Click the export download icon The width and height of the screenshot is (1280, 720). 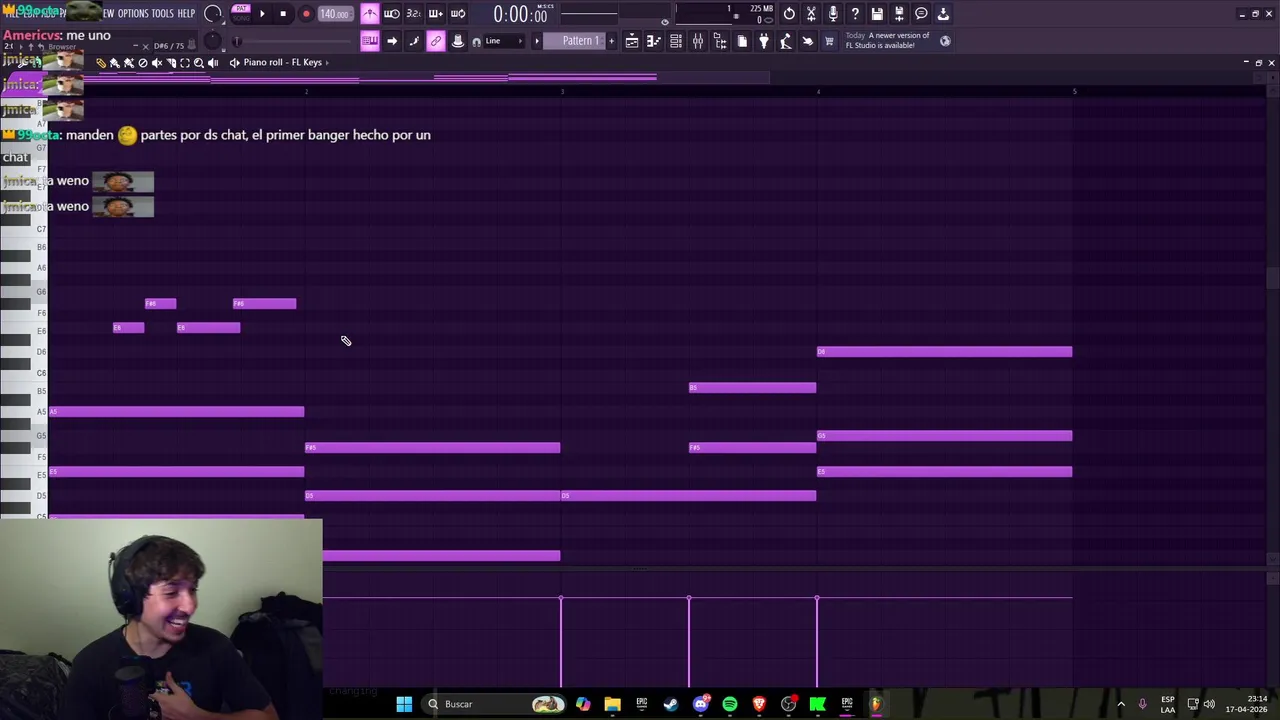click(943, 14)
